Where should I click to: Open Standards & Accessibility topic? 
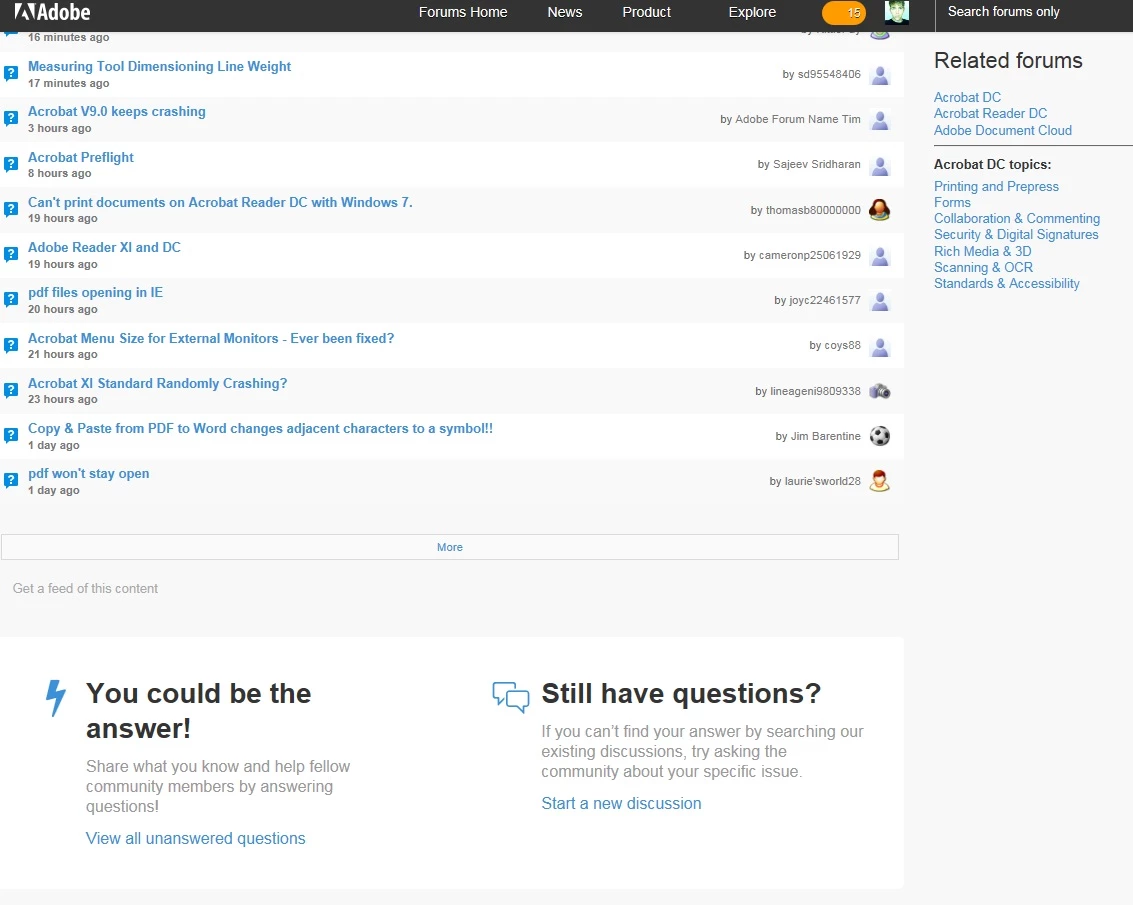tap(1007, 283)
